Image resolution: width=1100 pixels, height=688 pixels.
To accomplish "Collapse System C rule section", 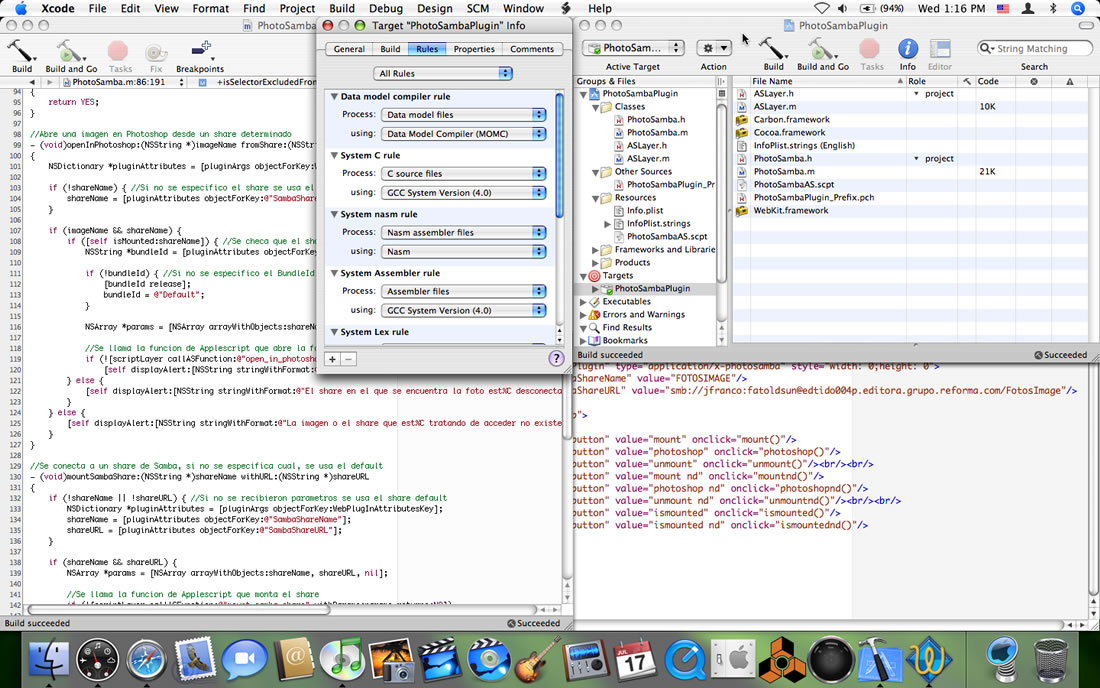I will pyautogui.click(x=334, y=155).
